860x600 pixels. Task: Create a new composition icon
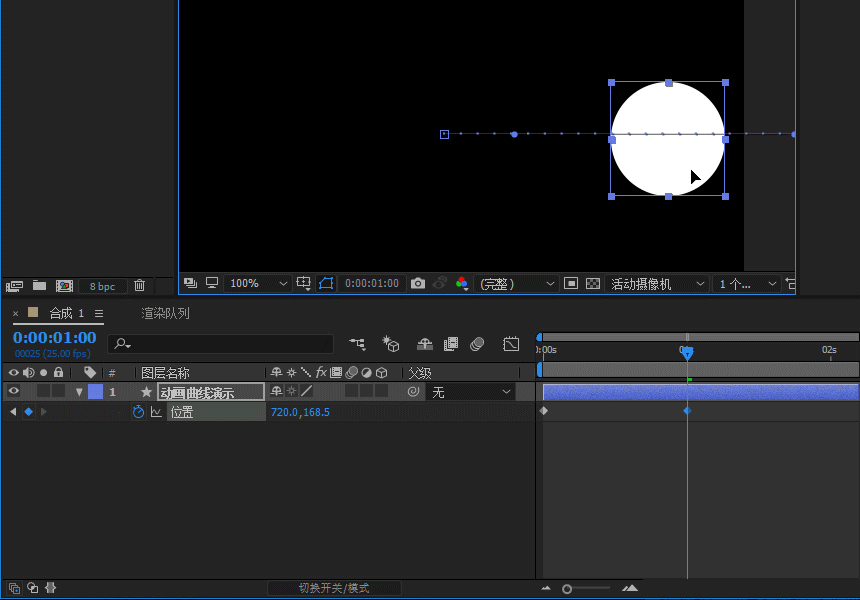click(64, 286)
